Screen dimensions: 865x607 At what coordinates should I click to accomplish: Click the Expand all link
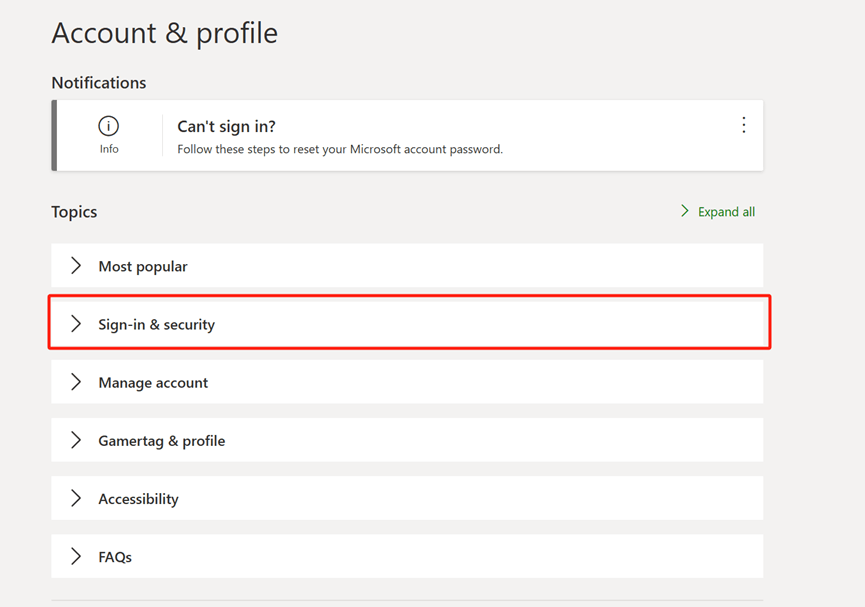click(726, 212)
